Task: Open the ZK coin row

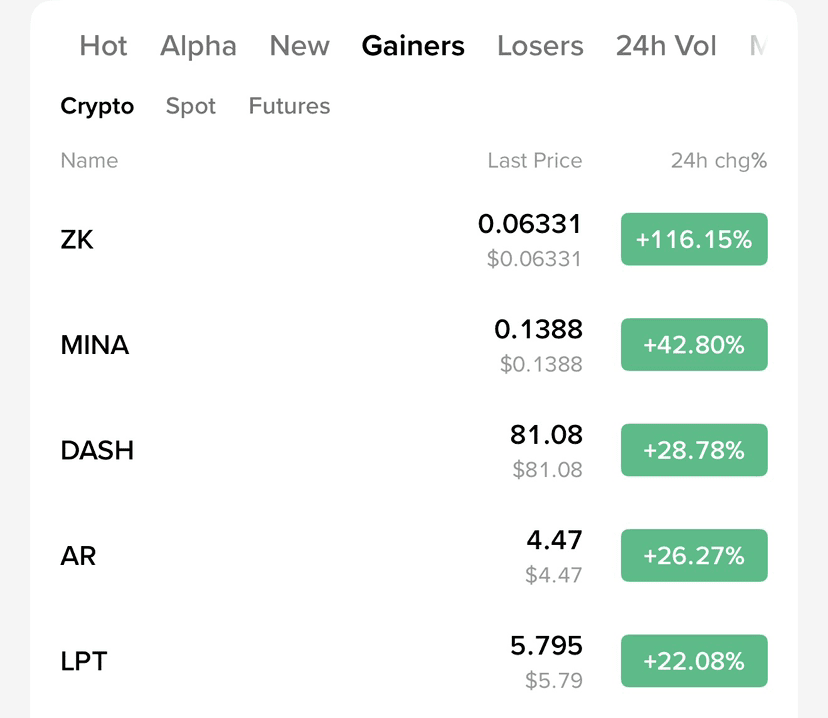Action: (414, 240)
